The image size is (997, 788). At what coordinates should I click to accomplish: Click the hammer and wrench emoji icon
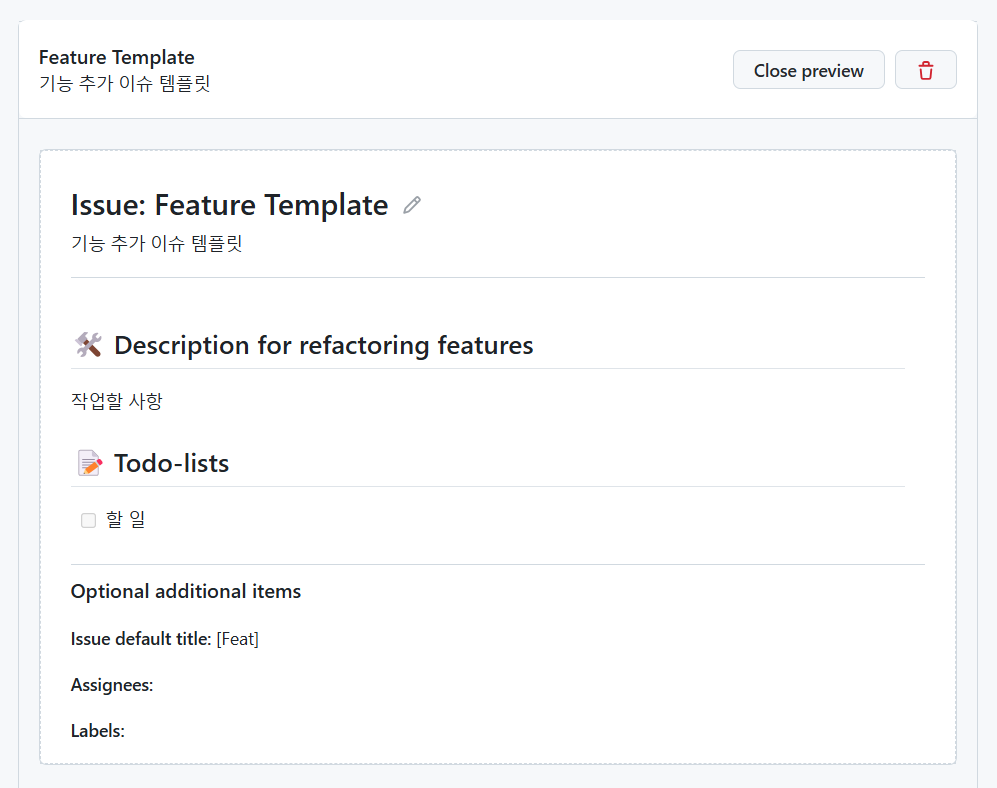[88, 345]
